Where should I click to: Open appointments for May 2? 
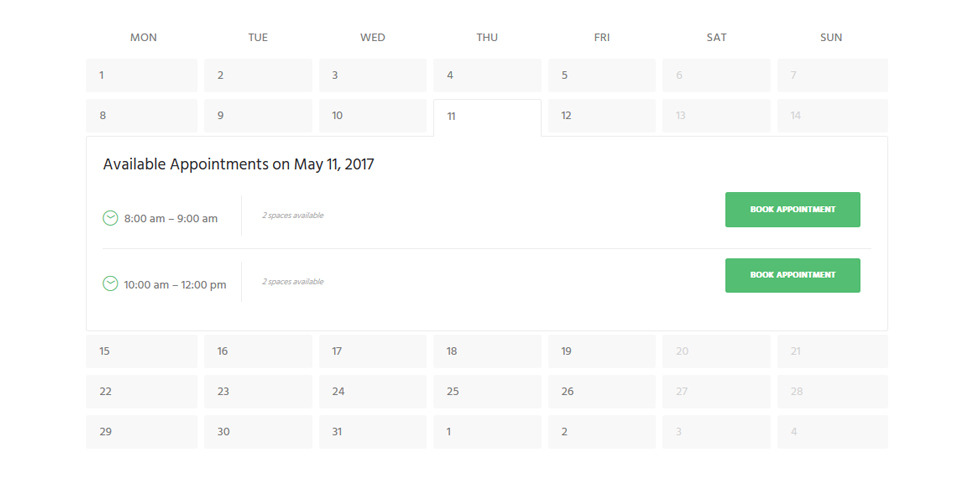258,75
